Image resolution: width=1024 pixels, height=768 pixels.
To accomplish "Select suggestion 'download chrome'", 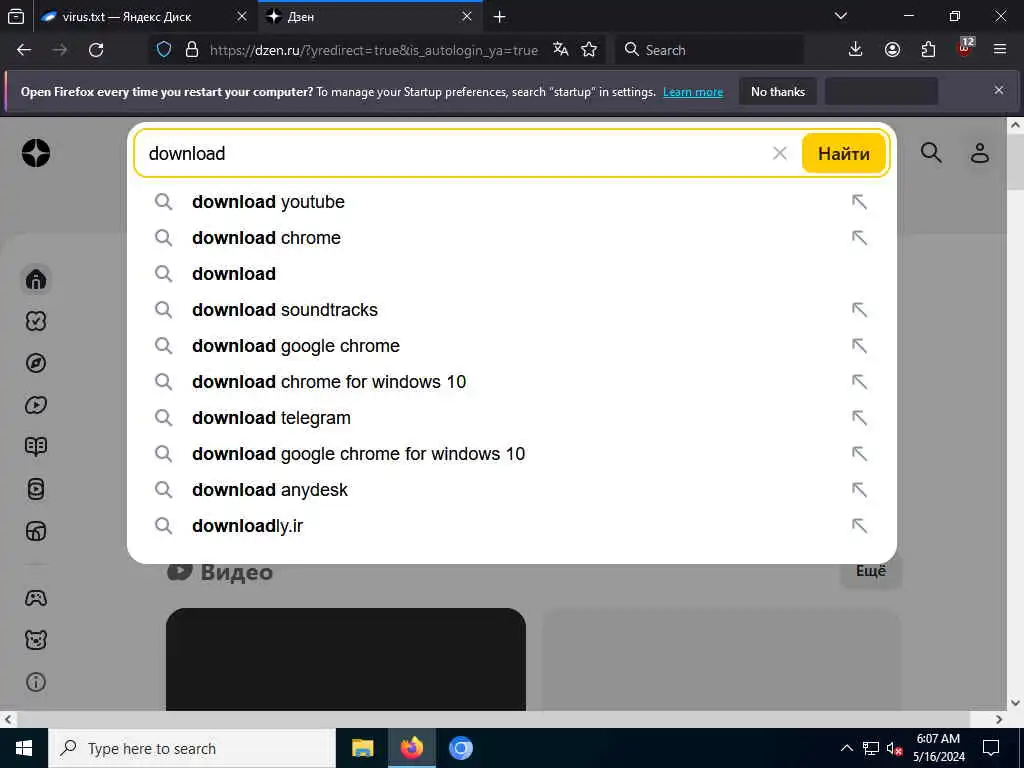I will 511,238.
